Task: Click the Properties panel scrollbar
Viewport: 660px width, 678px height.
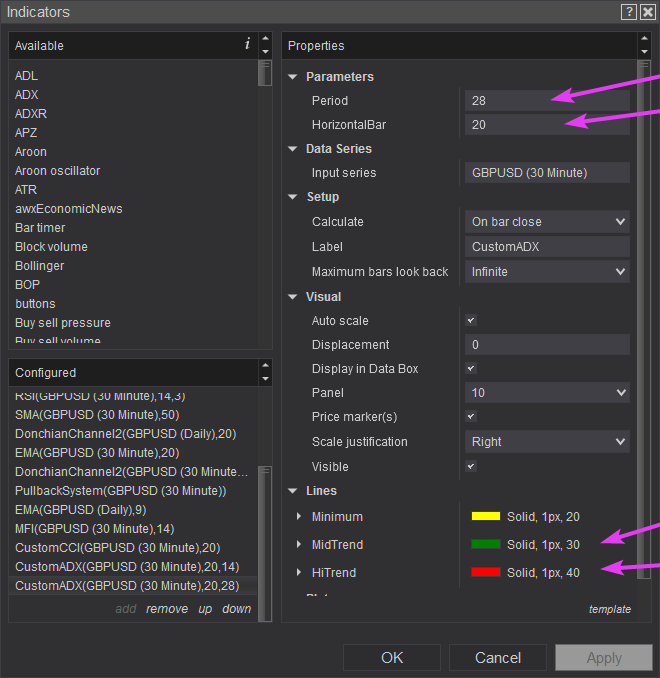Action: (644, 319)
